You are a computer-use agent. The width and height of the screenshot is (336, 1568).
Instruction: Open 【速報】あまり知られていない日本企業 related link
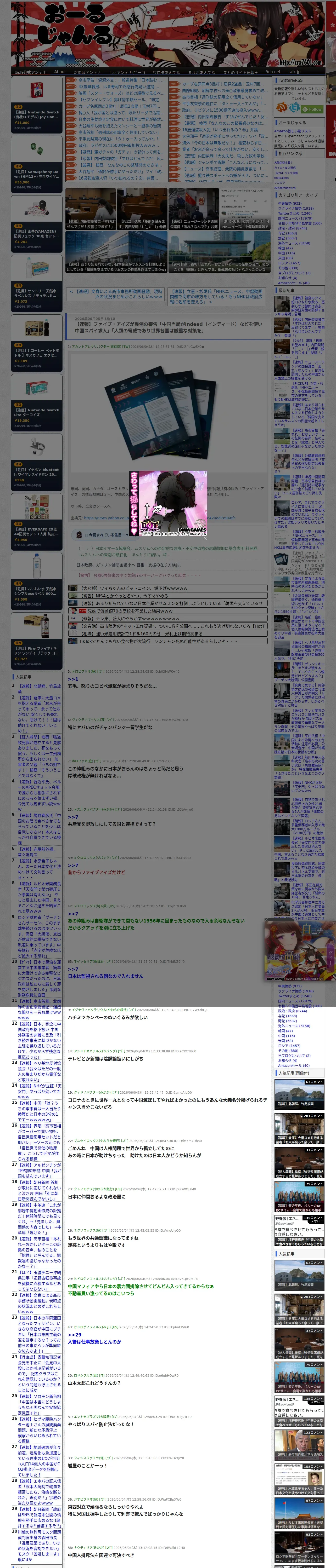(172, 603)
